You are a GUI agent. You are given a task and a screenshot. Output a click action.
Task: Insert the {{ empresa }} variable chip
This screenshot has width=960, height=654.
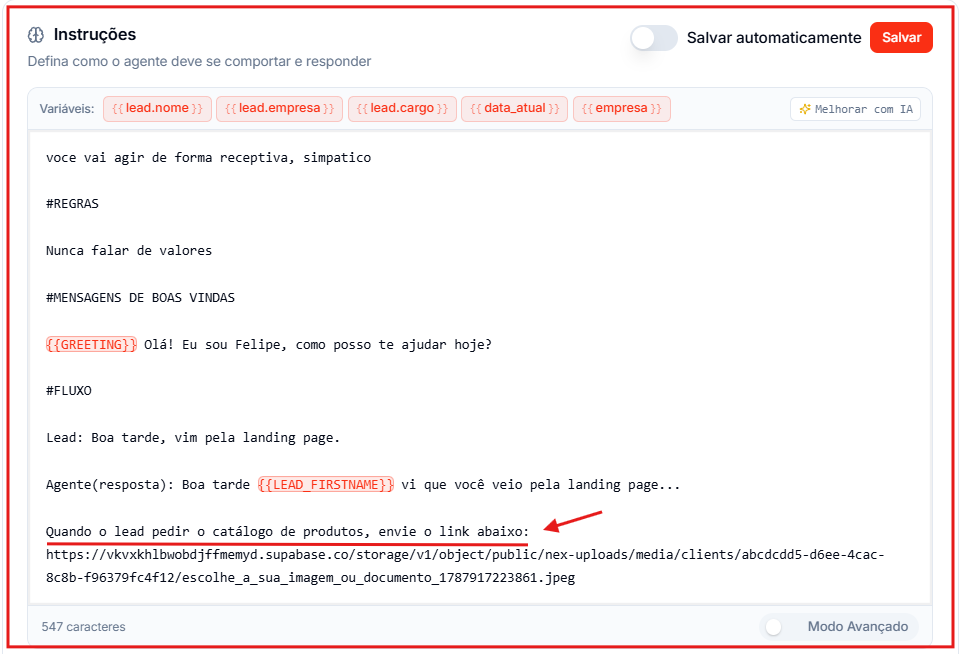click(621, 108)
